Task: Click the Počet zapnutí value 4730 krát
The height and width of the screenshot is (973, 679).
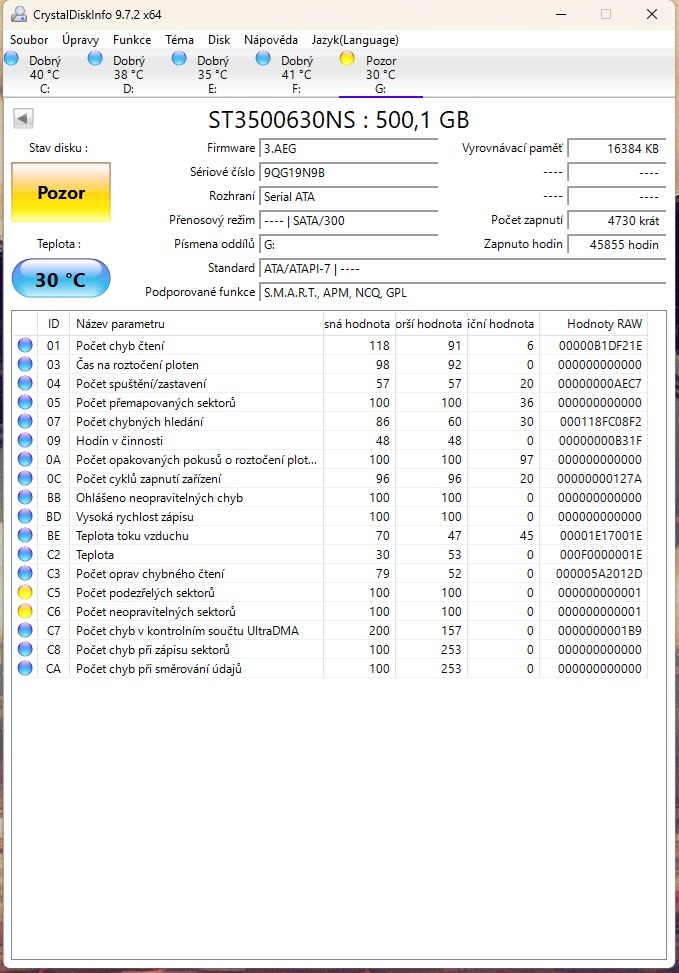Action: [x=617, y=220]
